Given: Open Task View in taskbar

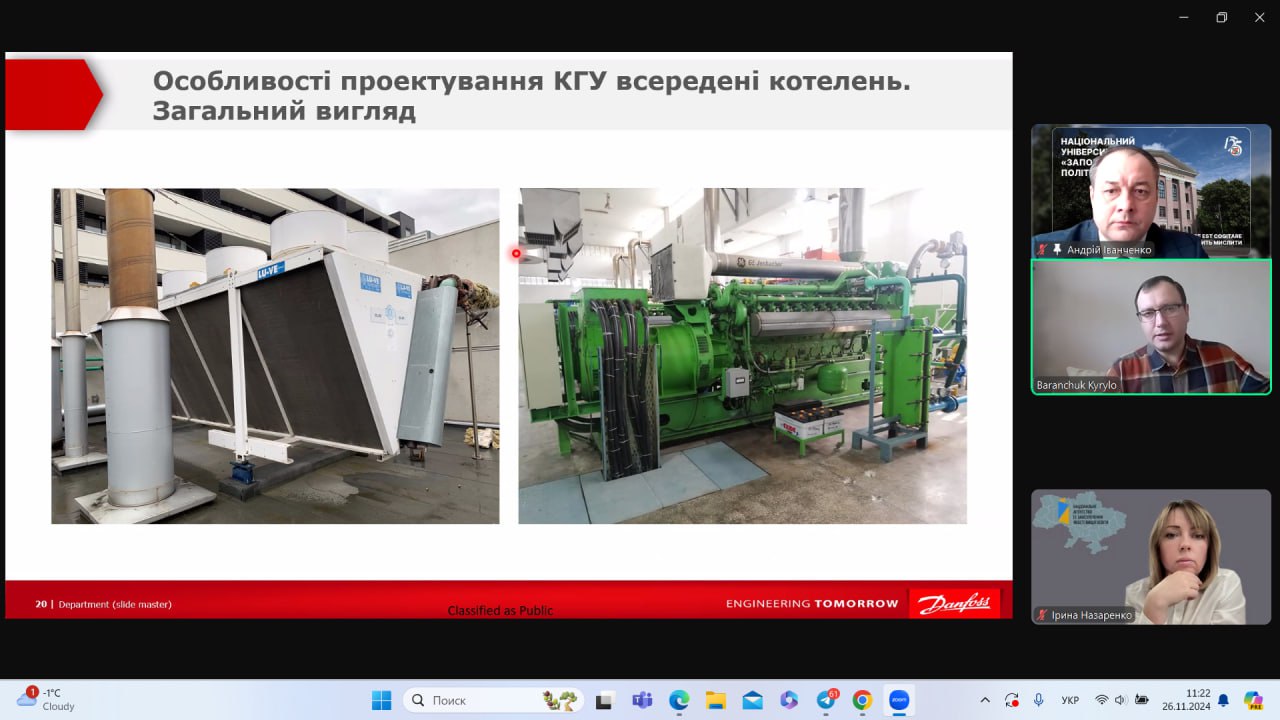Looking at the screenshot, I should tap(604, 700).
